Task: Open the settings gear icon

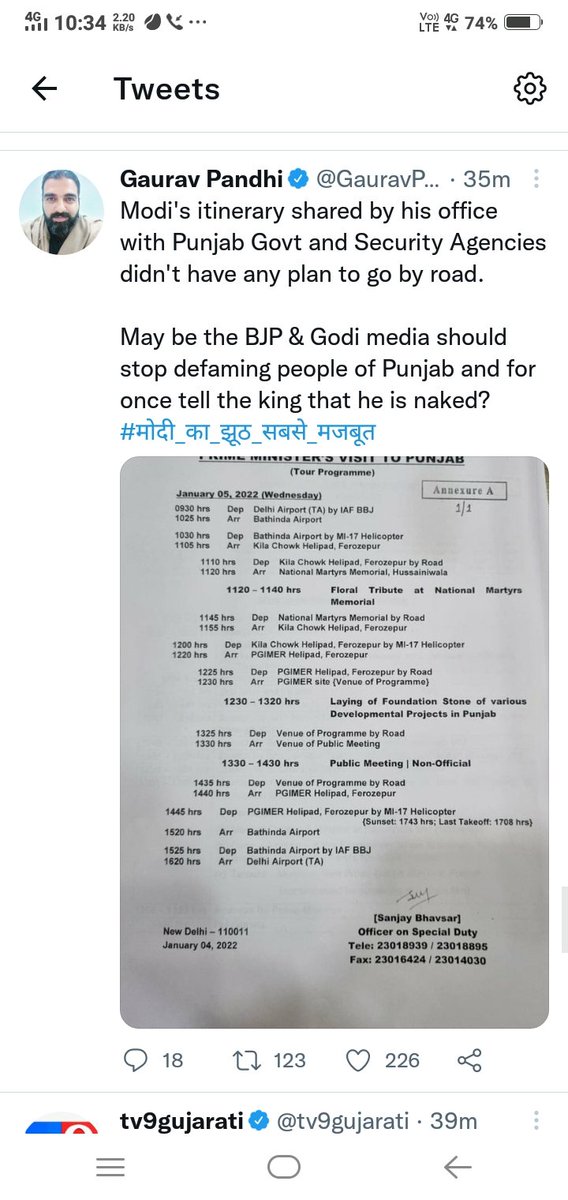Action: coord(530,89)
